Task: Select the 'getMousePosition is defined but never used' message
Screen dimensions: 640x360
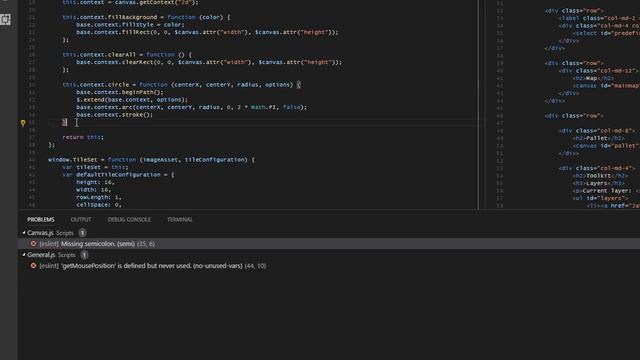Action: click(x=152, y=266)
